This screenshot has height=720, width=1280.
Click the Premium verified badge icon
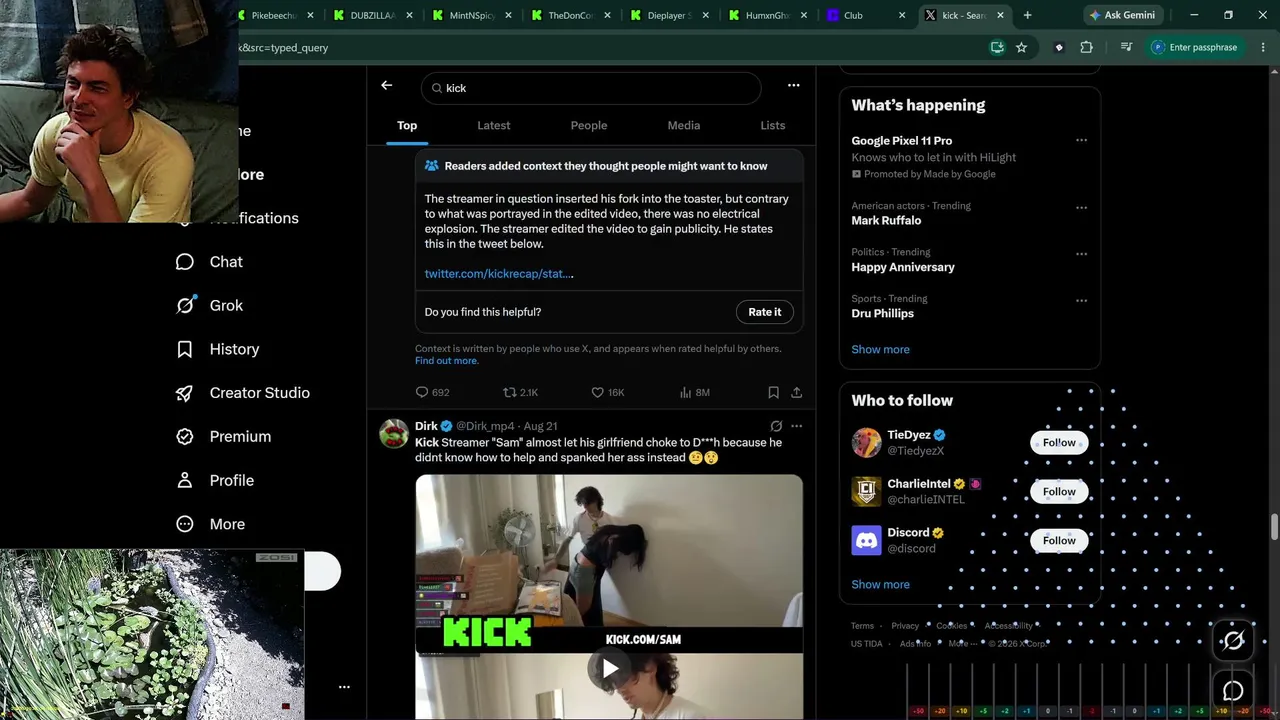coord(185,437)
